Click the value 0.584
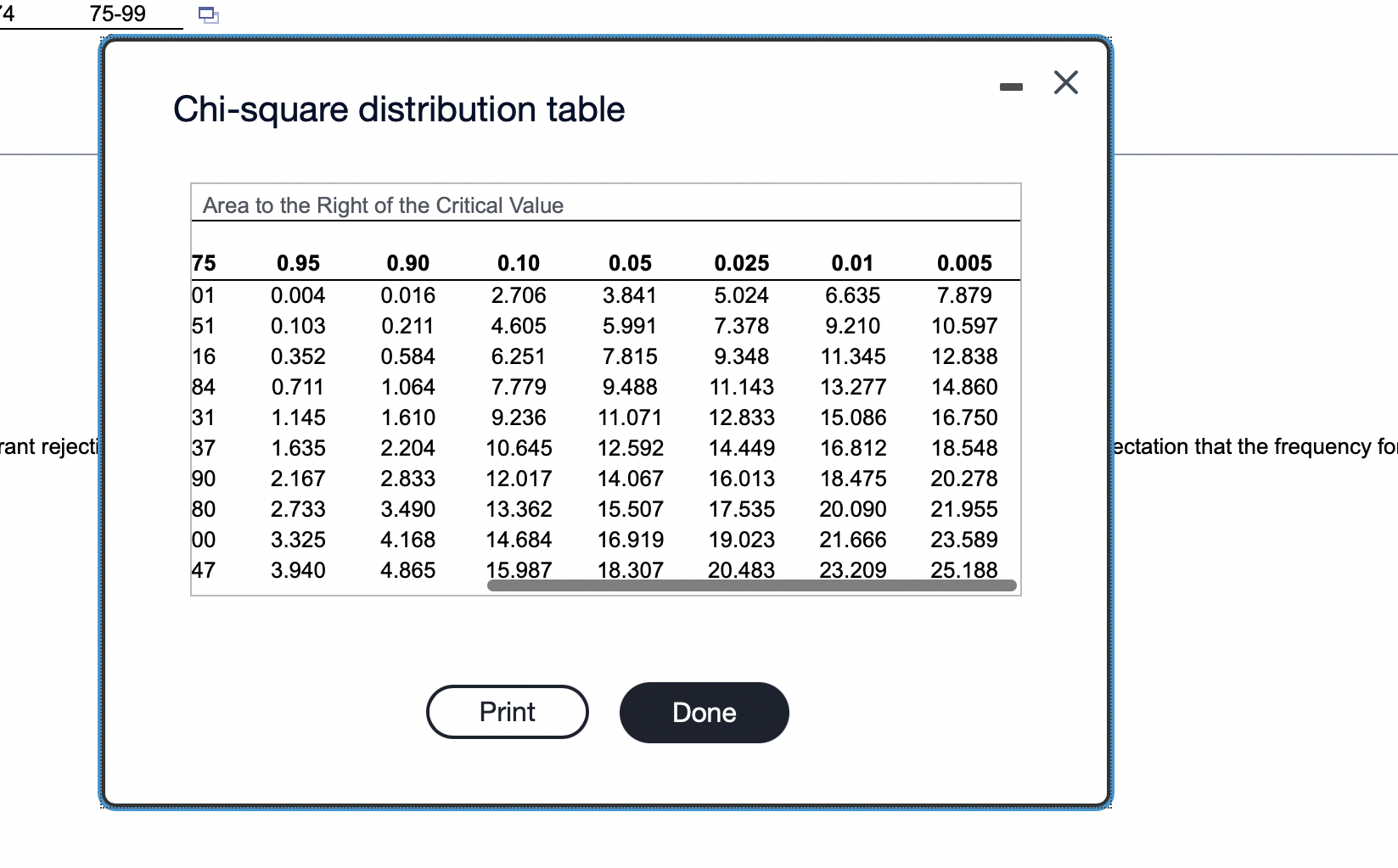The width and height of the screenshot is (1398, 868). pyautogui.click(x=408, y=356)
